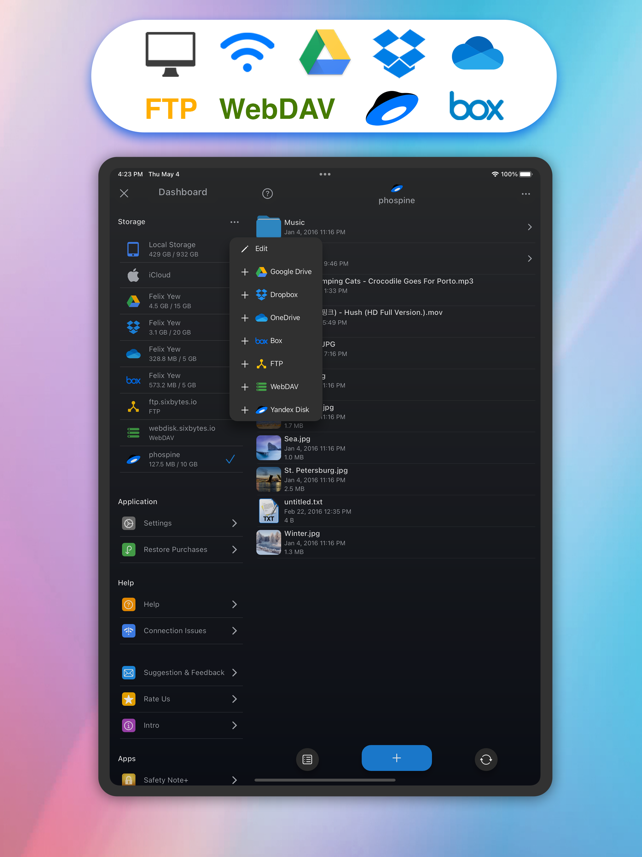Add Box from popup menu
Viewport: 642px width, 857px height.
[276, 341]
